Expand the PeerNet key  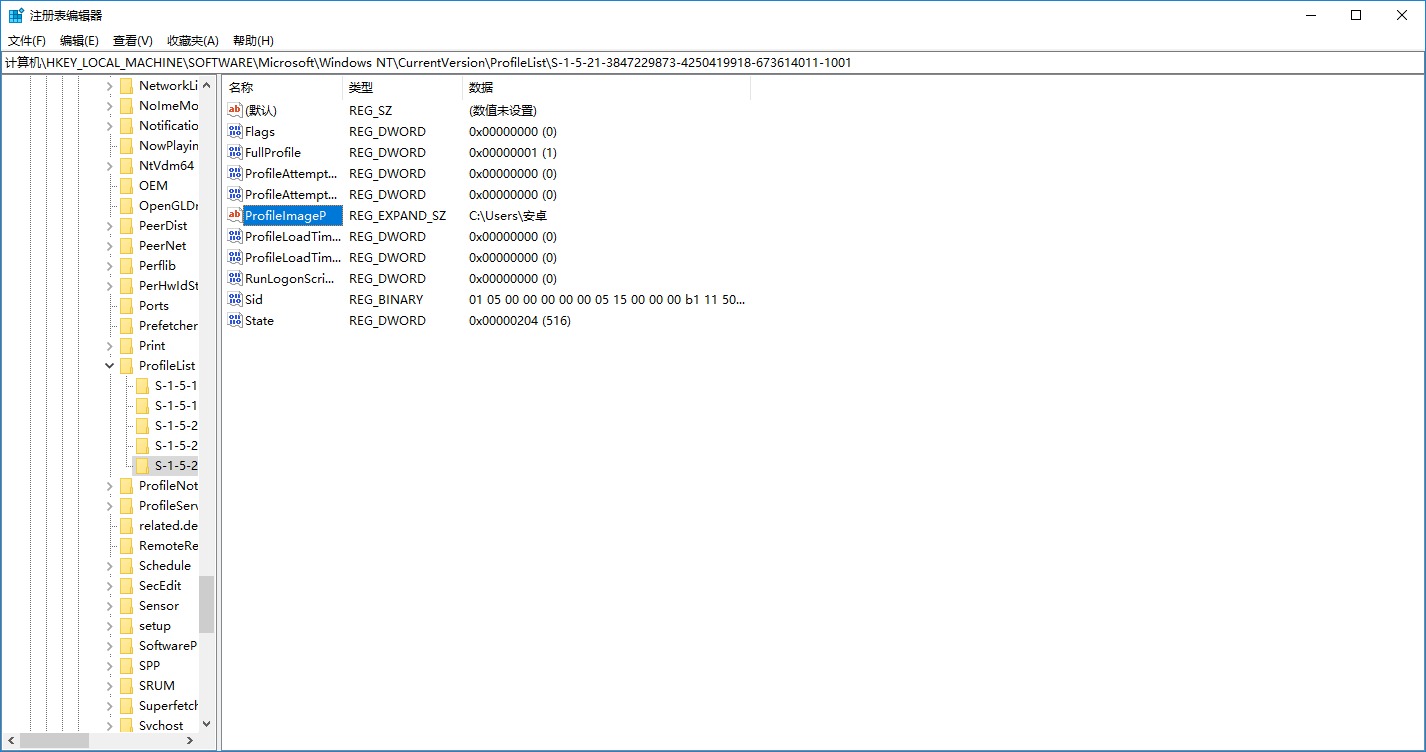pos(110,246)
